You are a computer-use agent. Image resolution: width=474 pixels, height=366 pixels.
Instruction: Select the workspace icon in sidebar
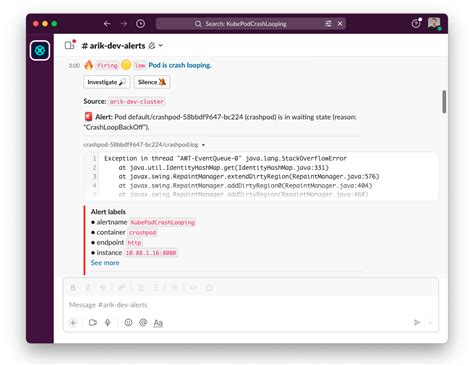pyautogui.click(x=40, y=51)
